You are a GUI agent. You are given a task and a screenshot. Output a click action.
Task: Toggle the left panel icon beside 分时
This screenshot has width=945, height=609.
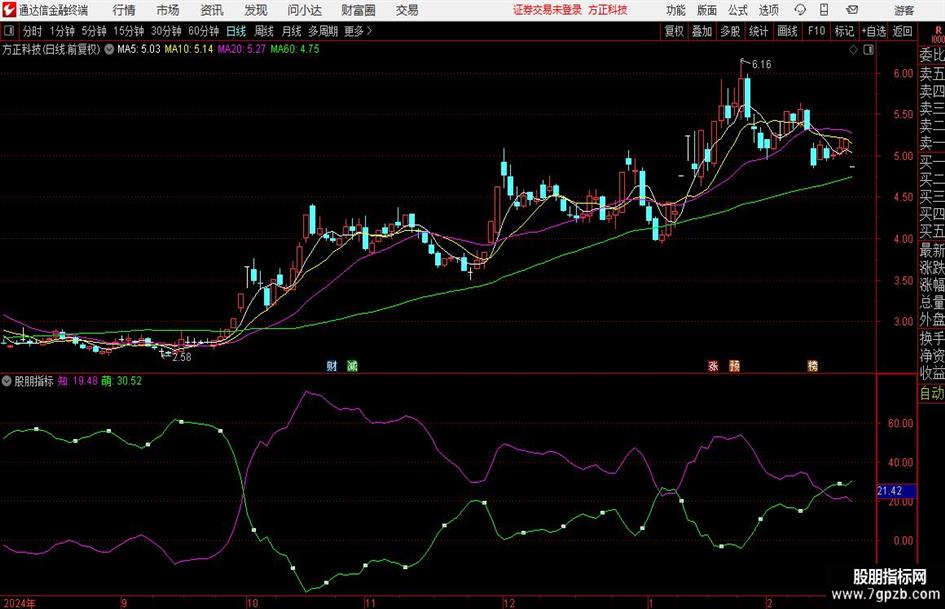tap(8, 31)
